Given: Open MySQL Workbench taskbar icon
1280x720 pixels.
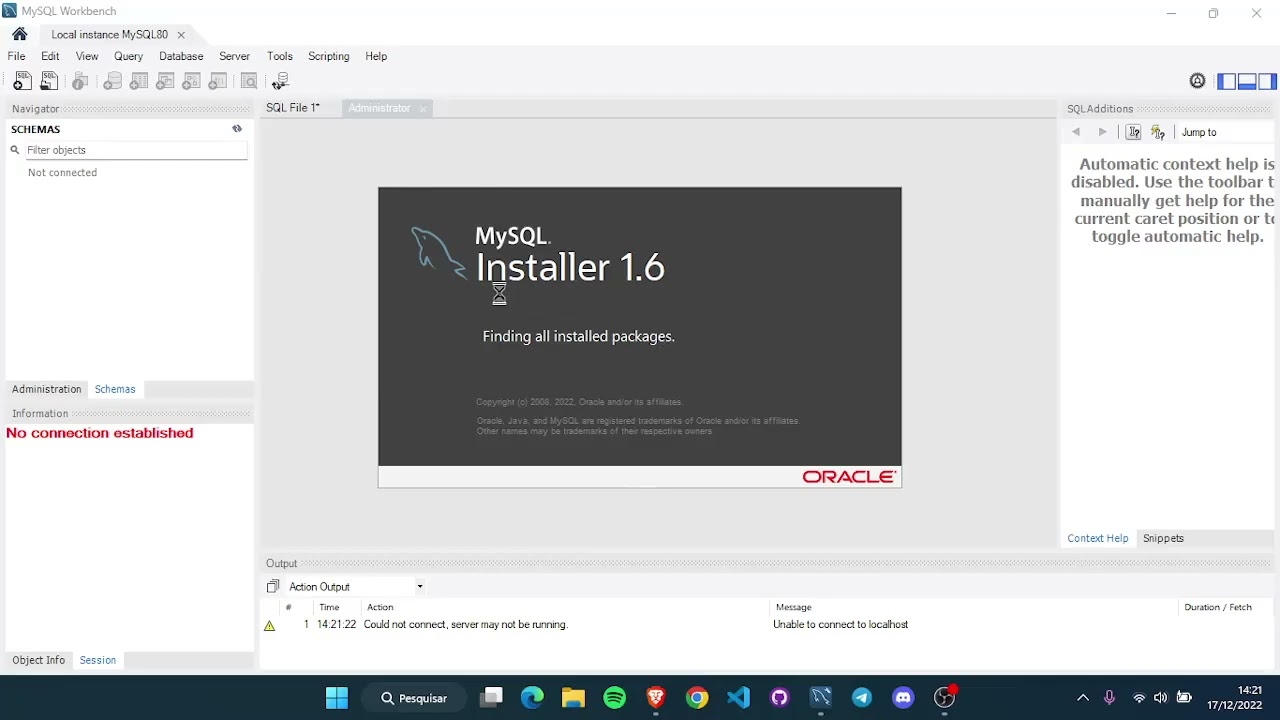Looking at the screenshot, I should point(820,698).
